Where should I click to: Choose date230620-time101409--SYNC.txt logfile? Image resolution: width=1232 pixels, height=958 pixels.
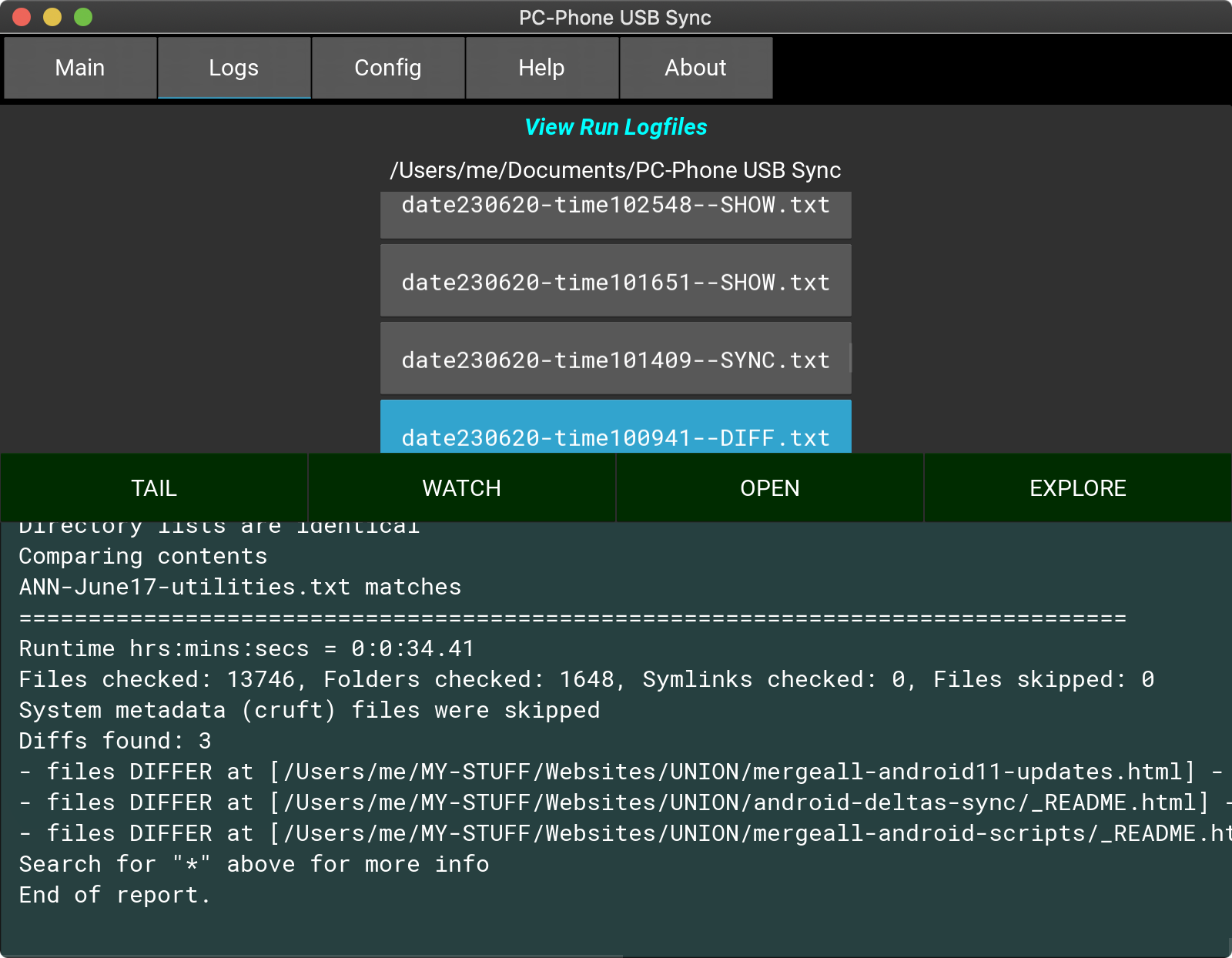[x=616, y=359]
